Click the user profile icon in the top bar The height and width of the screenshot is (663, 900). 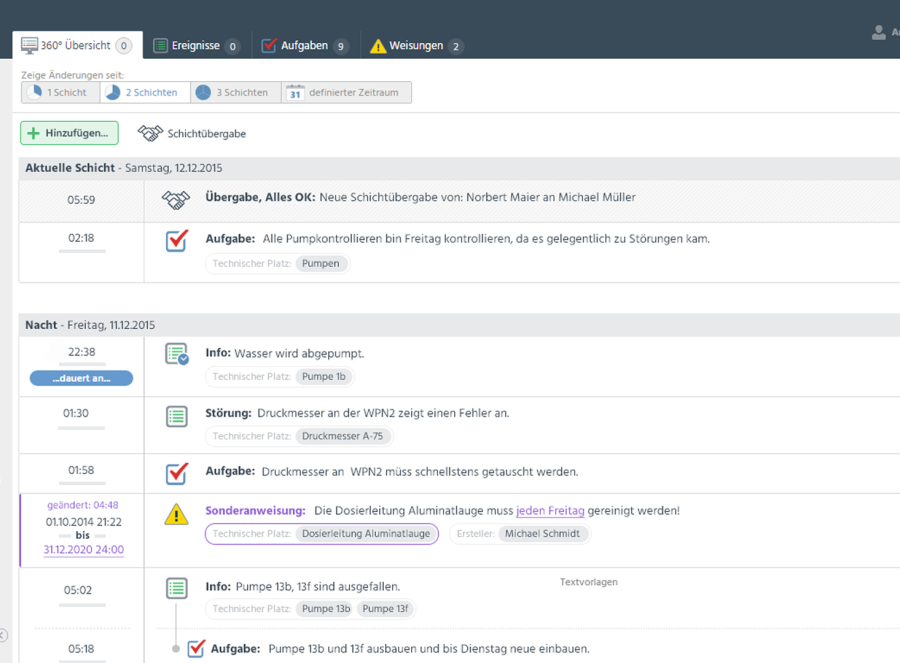coord(880,33)
